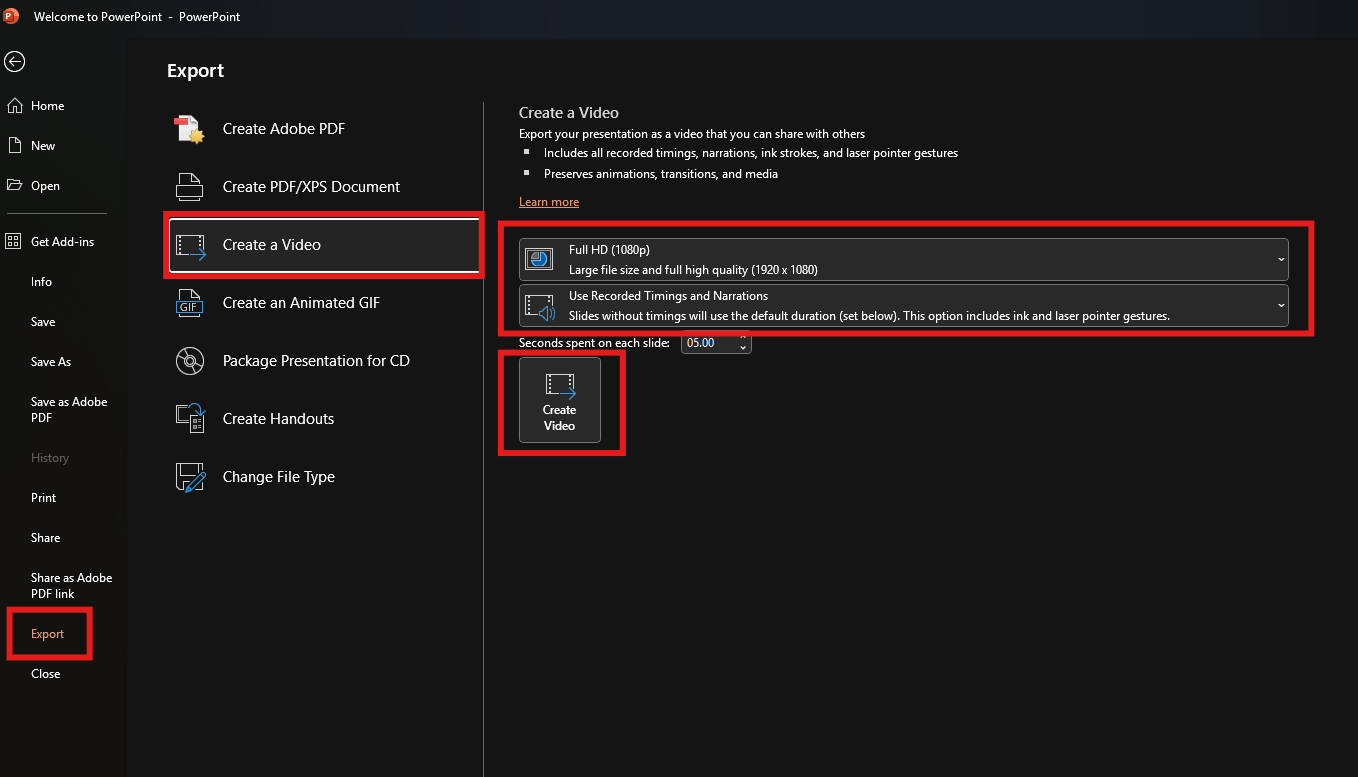Click the Change File Type disk icon
Image resolution: width=1358 pixels, height=777 pixels.
tap(190, 477)
